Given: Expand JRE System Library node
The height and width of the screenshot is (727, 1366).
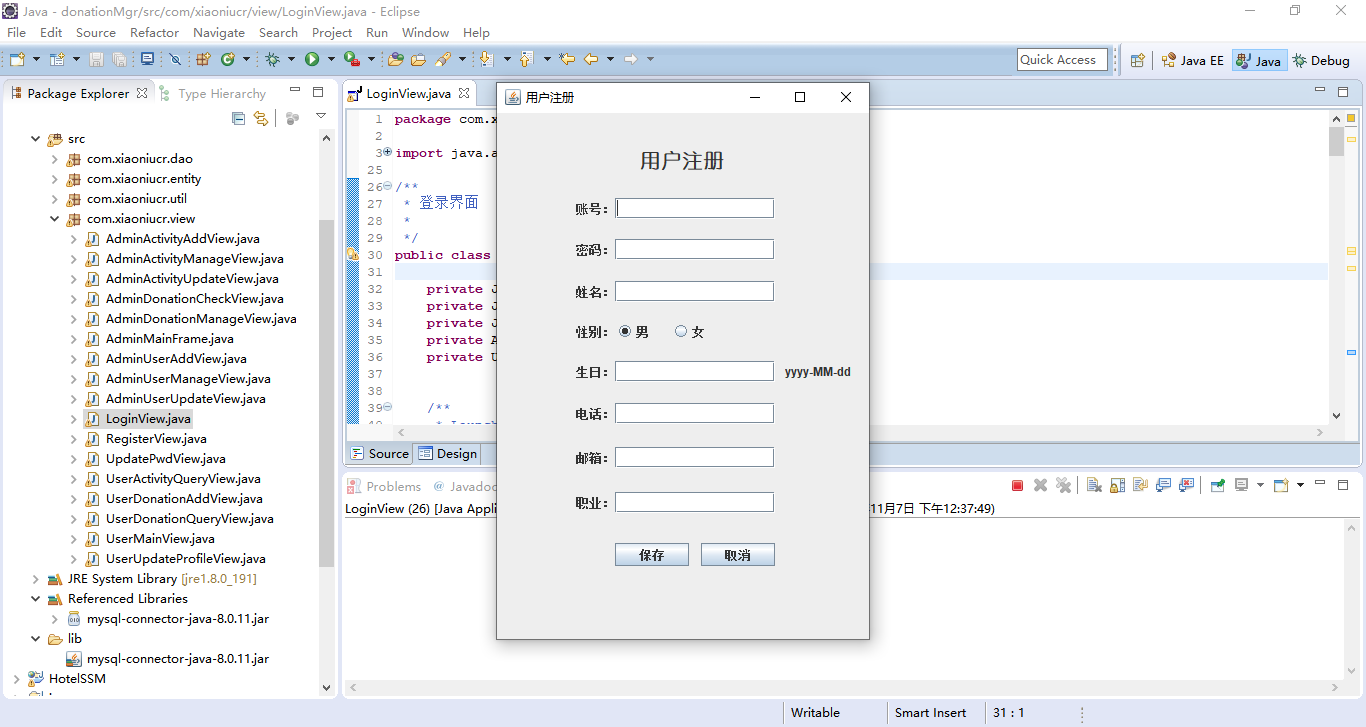Looking at the screenshot, I should point(36,579).
